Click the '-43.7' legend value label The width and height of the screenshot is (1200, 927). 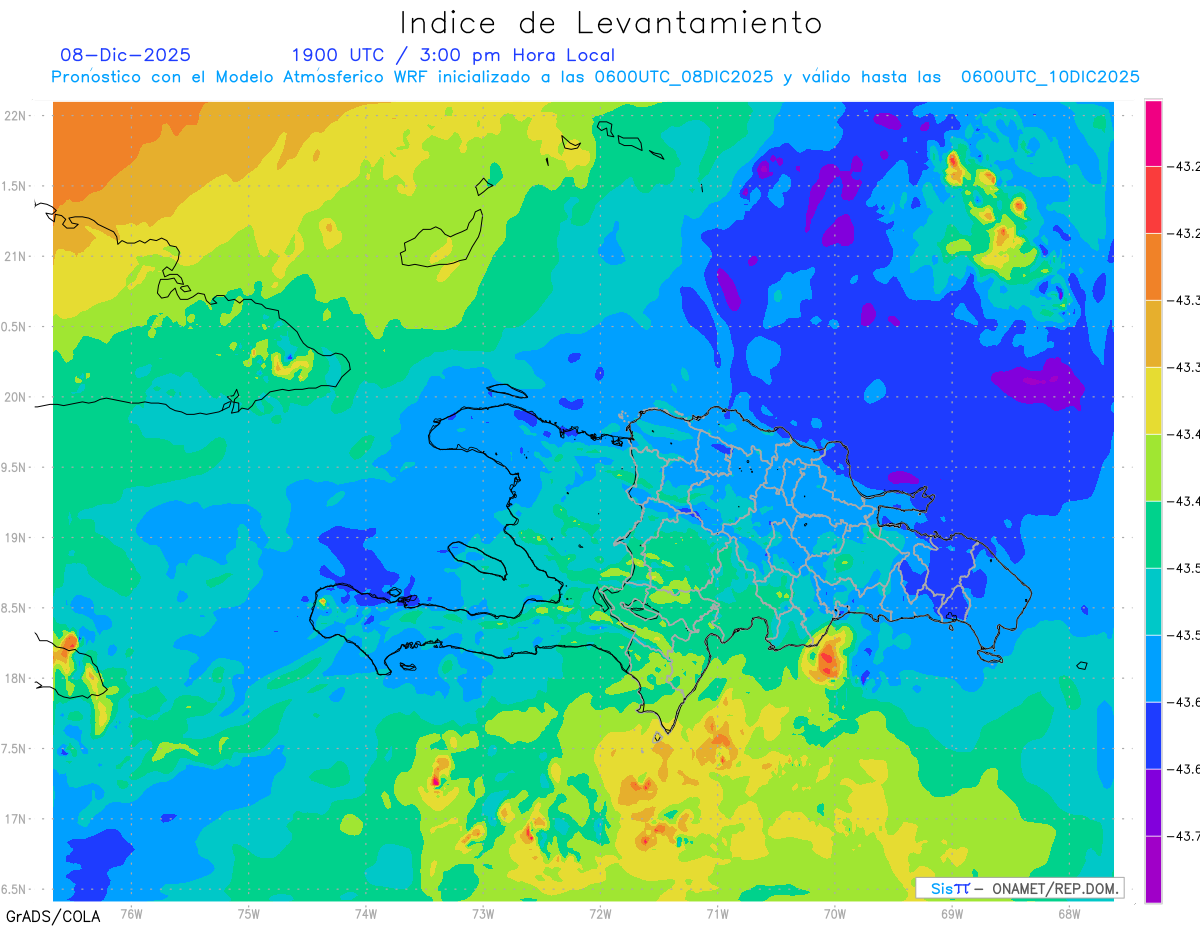pos(1186,836)
